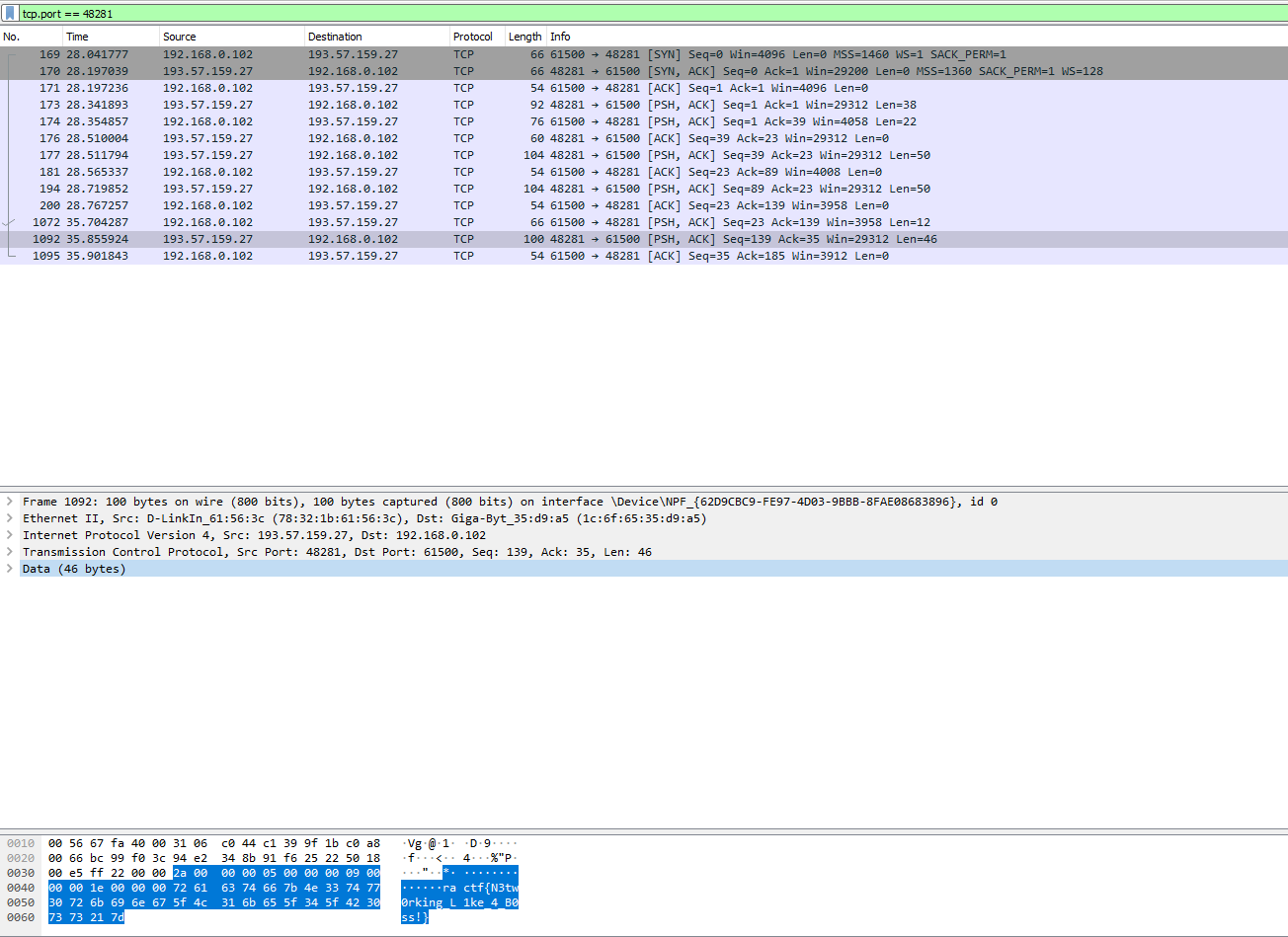Click the Data (46 bytes) label
The image size is (1288, 937).
click(x=74, y=569)
